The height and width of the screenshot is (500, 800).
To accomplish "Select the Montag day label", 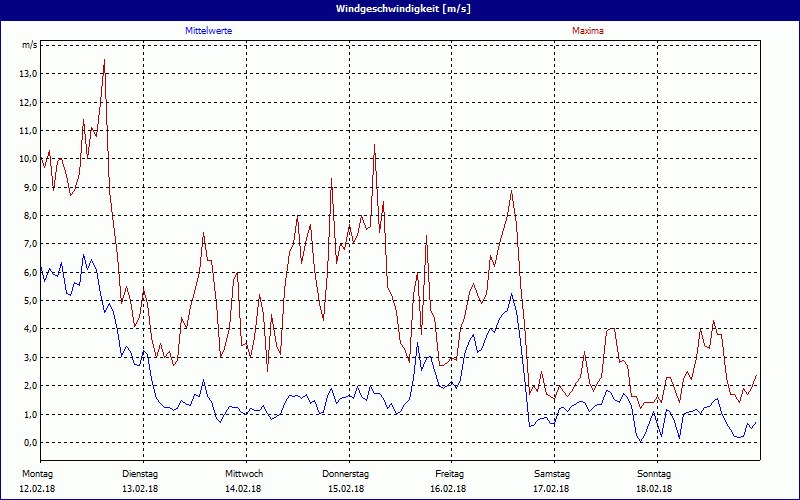I will (x=36, y=473).
